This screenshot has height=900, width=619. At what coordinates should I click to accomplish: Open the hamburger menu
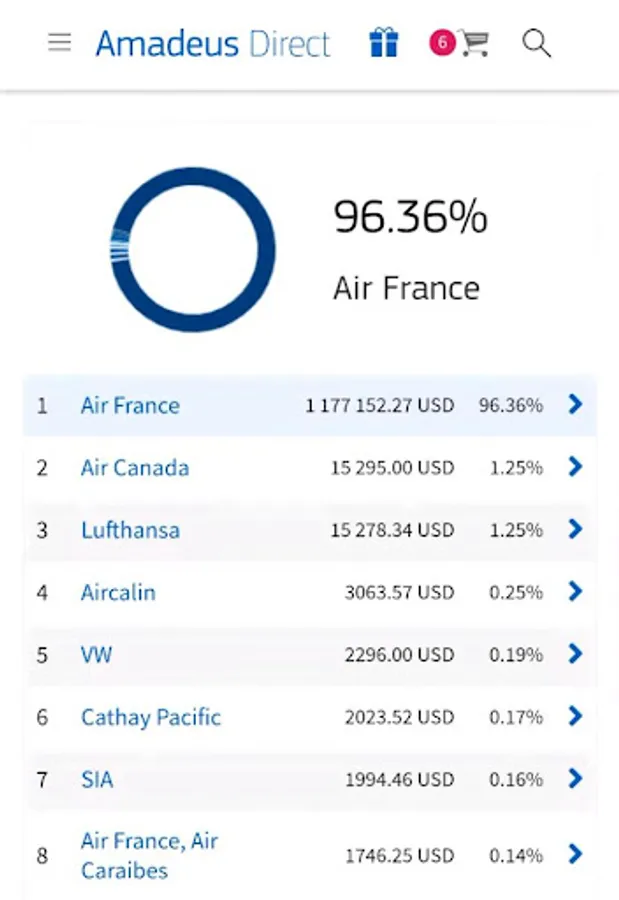(60, 43)
